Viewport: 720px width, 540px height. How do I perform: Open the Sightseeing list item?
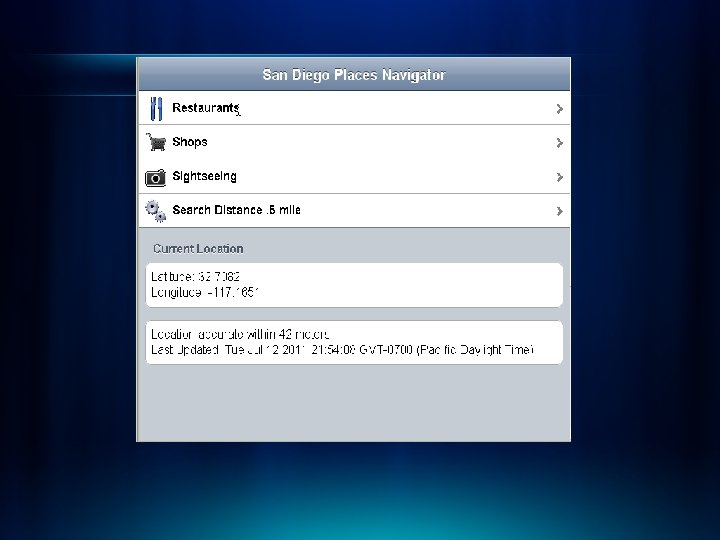[x=354, y=176]
